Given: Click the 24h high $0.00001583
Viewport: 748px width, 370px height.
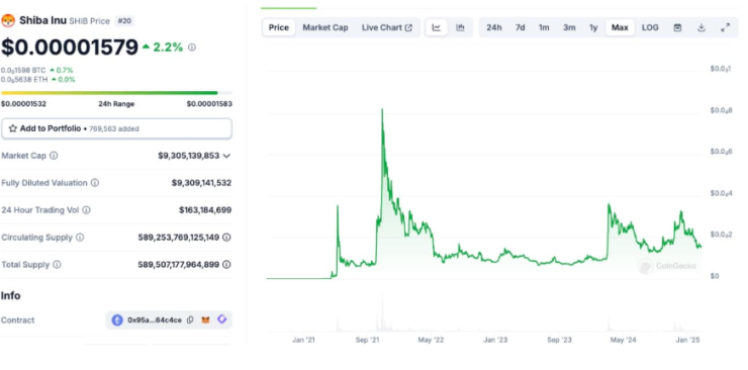Looking at the screenshot, I should pos(209,104).
